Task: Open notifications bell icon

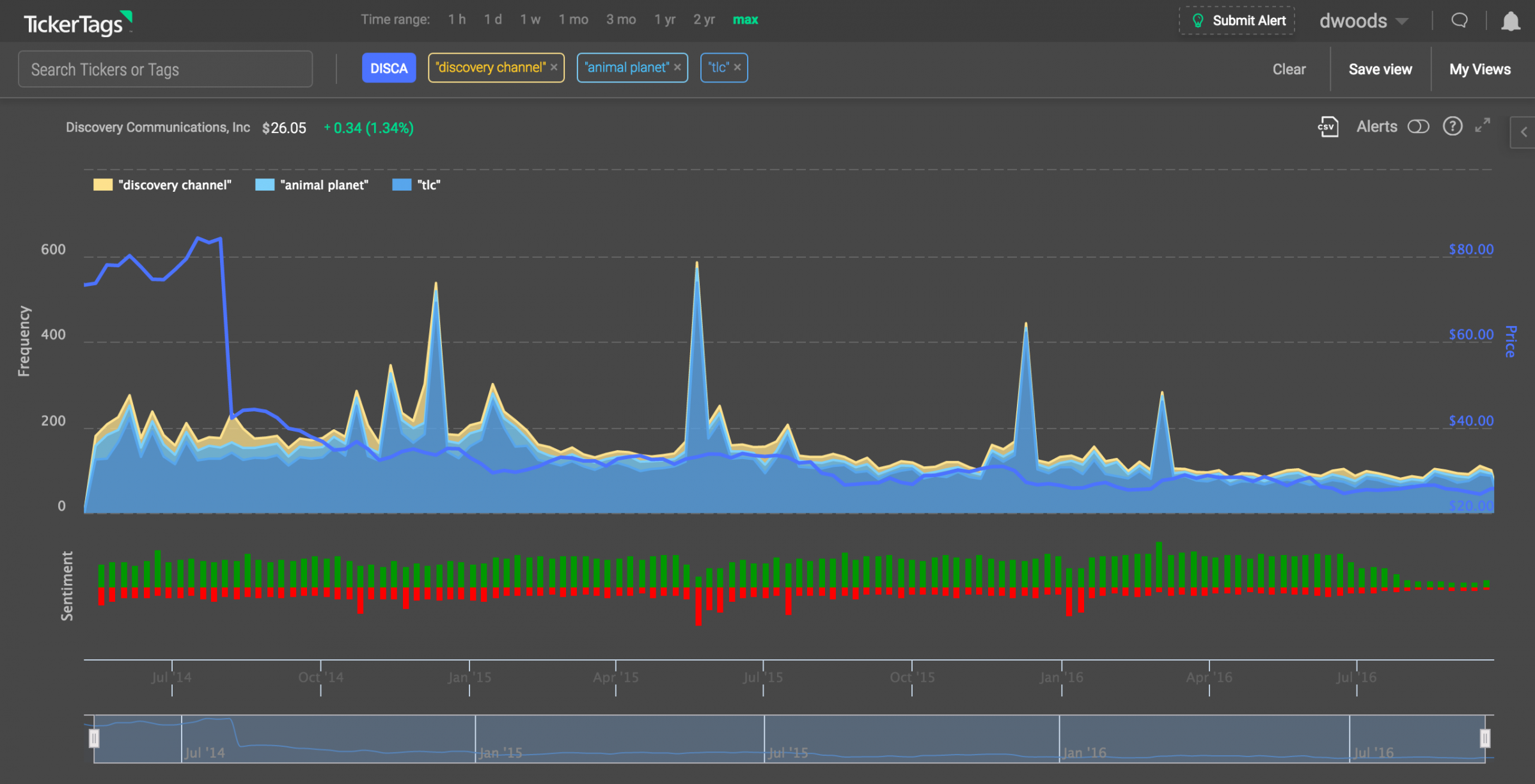Action: point(1510,21)
